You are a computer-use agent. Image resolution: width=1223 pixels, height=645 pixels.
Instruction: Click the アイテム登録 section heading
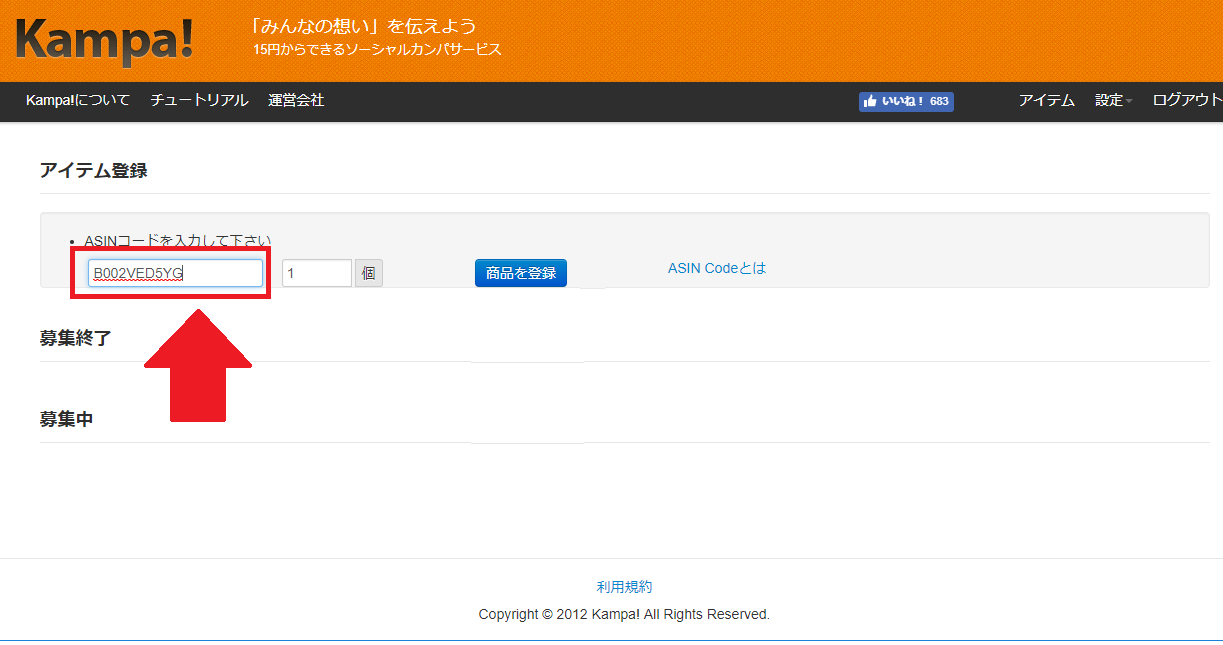click(93, 170)
